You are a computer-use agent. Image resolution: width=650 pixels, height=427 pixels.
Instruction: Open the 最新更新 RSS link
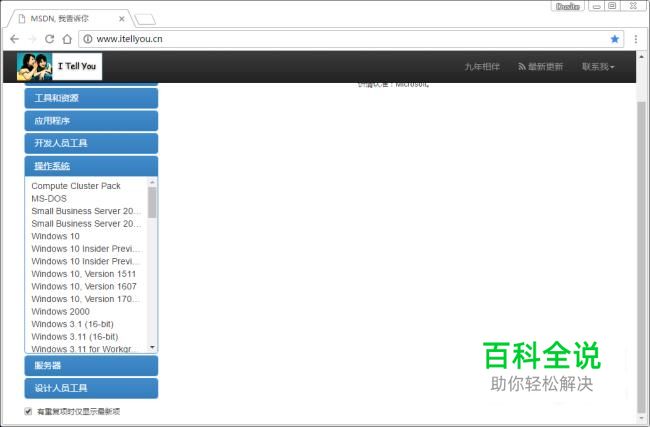tap(540, 67)
